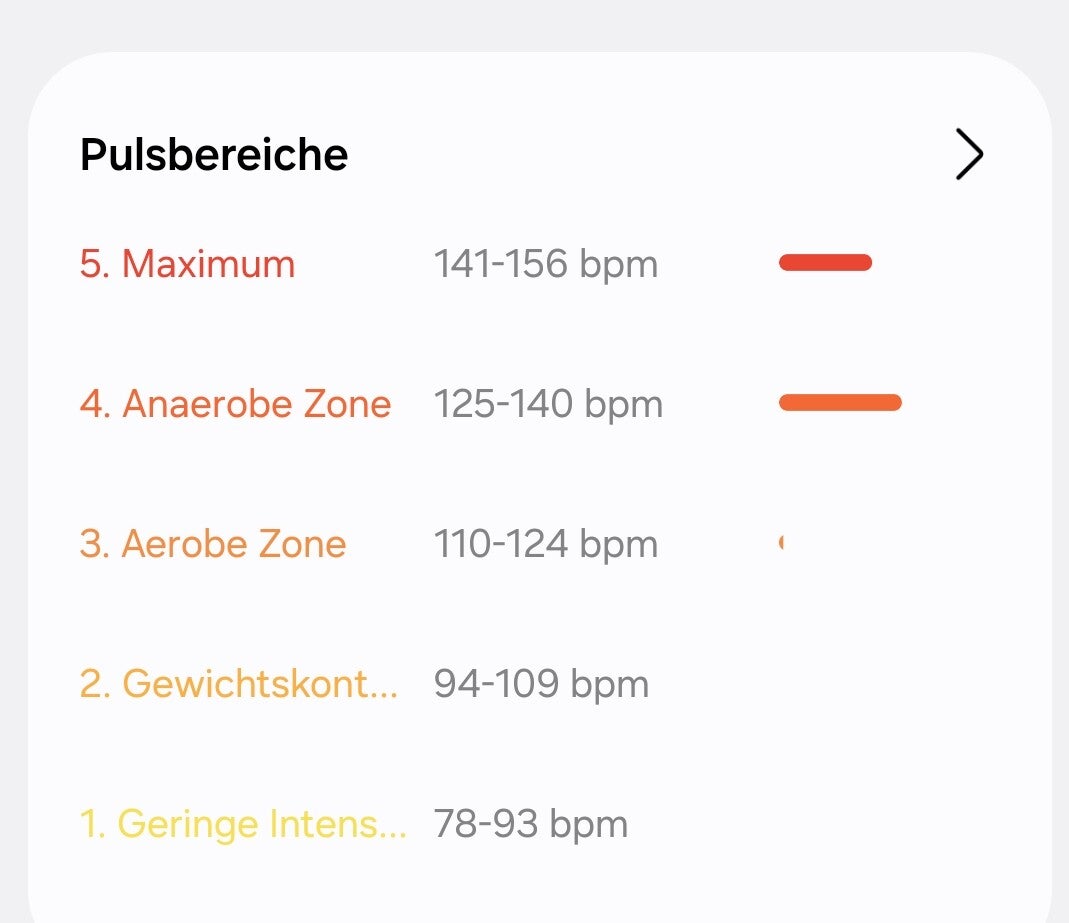Open heart rate zones details chevron
This screenshot has height=923, width=1069.
tap(969, 155)
